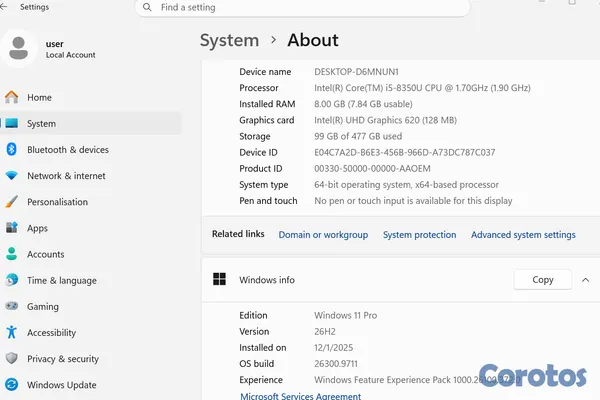Go back with the Settings arrow

pyautogui.click(x=4, y=7)
